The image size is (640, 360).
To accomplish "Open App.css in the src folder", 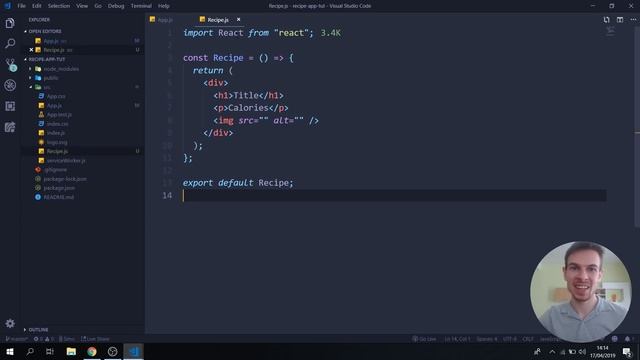I will coord(56,96).
